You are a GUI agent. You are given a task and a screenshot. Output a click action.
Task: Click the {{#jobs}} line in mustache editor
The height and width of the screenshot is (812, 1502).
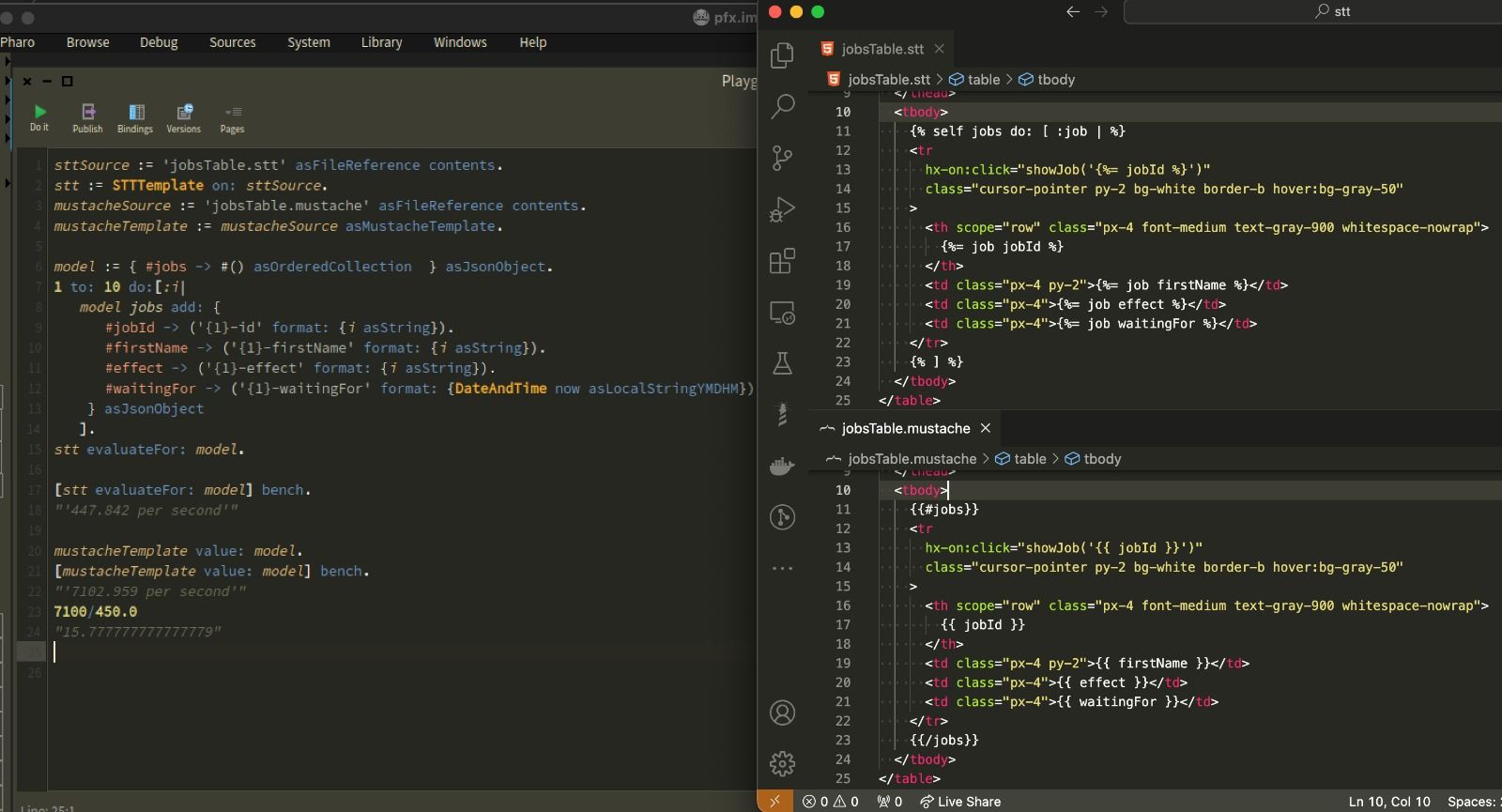pyautogui.click(x=943, y=509)
